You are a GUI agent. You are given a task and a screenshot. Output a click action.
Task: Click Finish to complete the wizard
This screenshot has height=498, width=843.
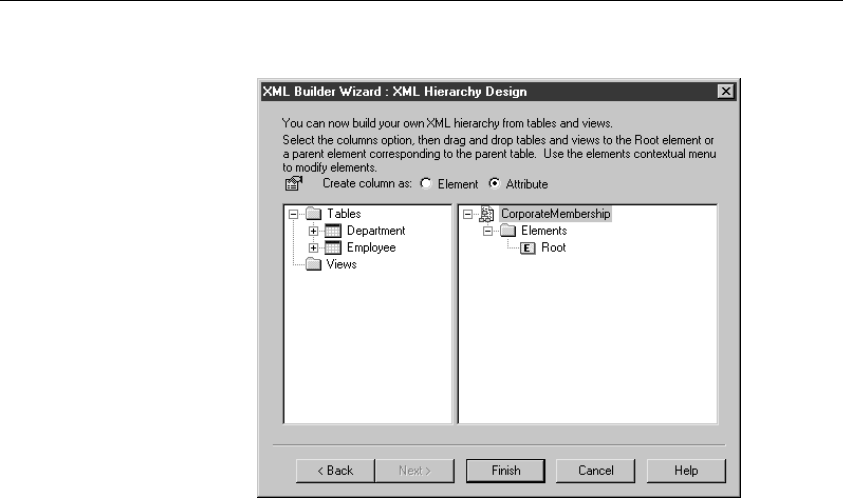click(505, 471)
